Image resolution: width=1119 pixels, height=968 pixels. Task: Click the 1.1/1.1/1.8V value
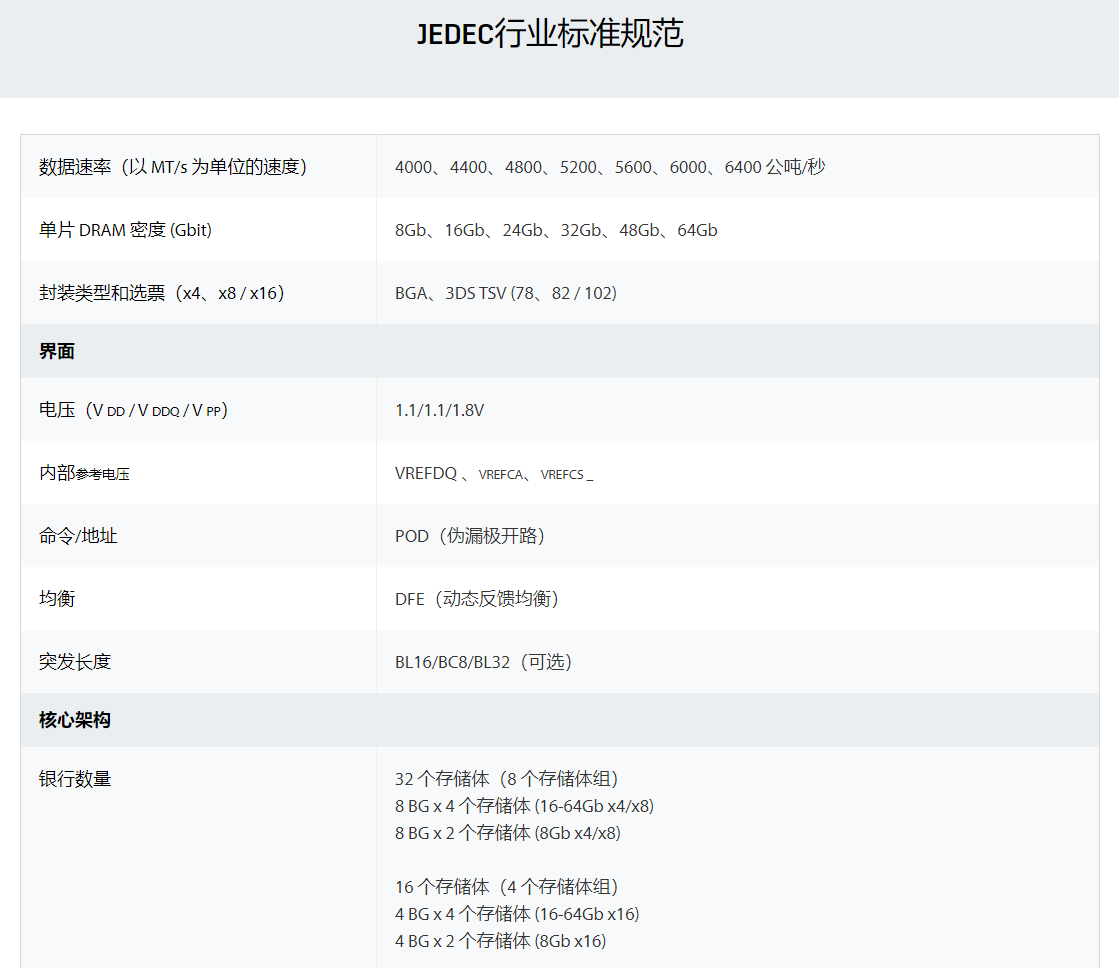point(440,410)
